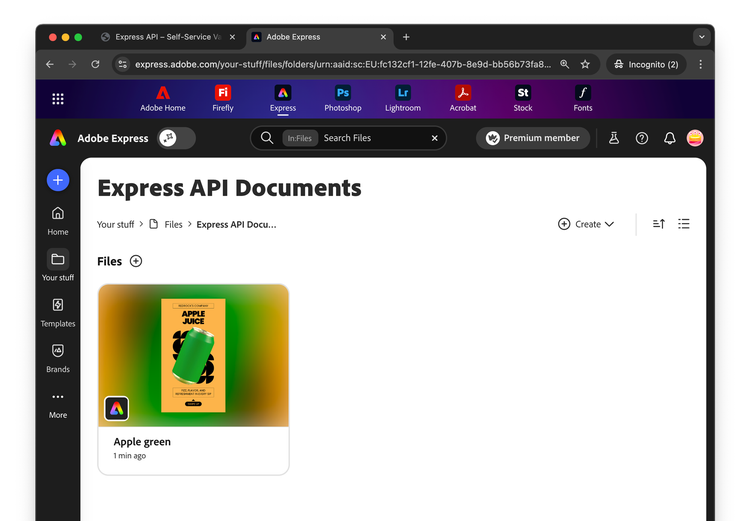This screenshot has height=521, width=750.
Task: Click the Incognito (2) indicator
Action: [x=646, y=64]
